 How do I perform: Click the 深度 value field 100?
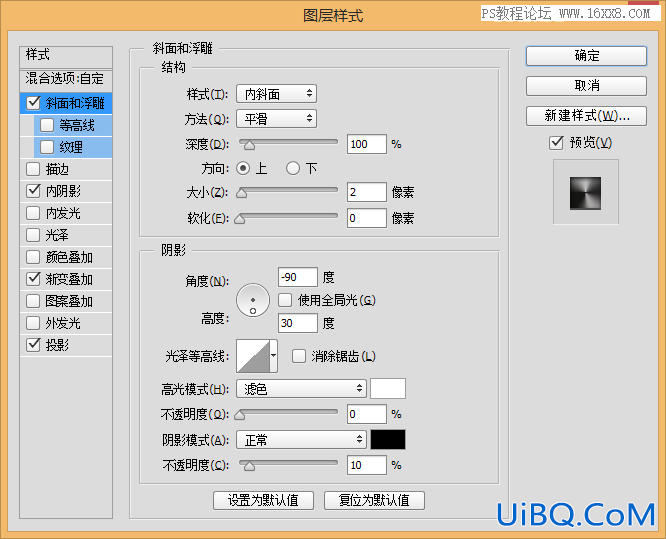[x=367, y=144]
